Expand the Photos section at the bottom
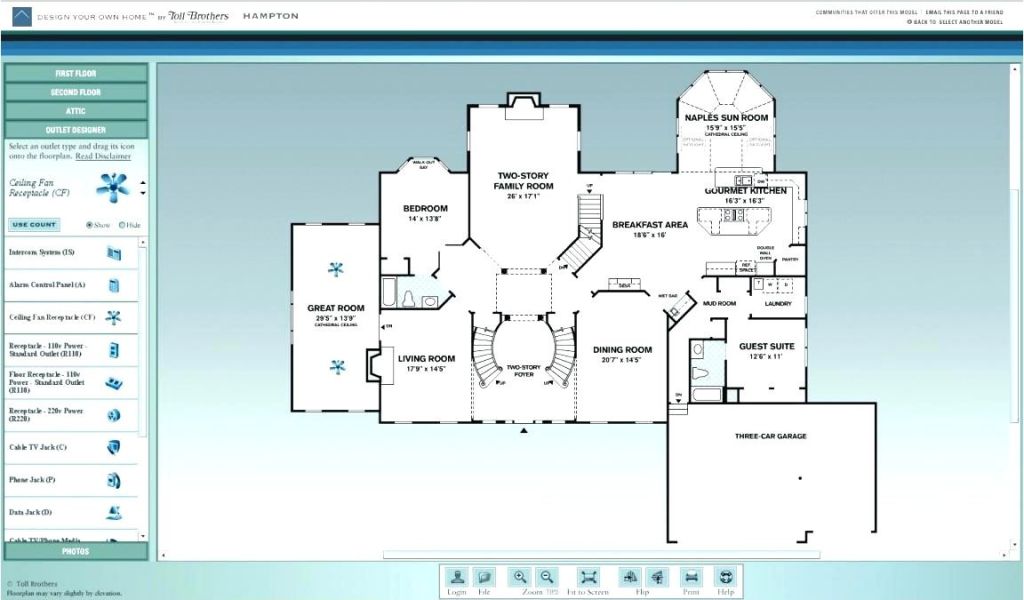 76,551
